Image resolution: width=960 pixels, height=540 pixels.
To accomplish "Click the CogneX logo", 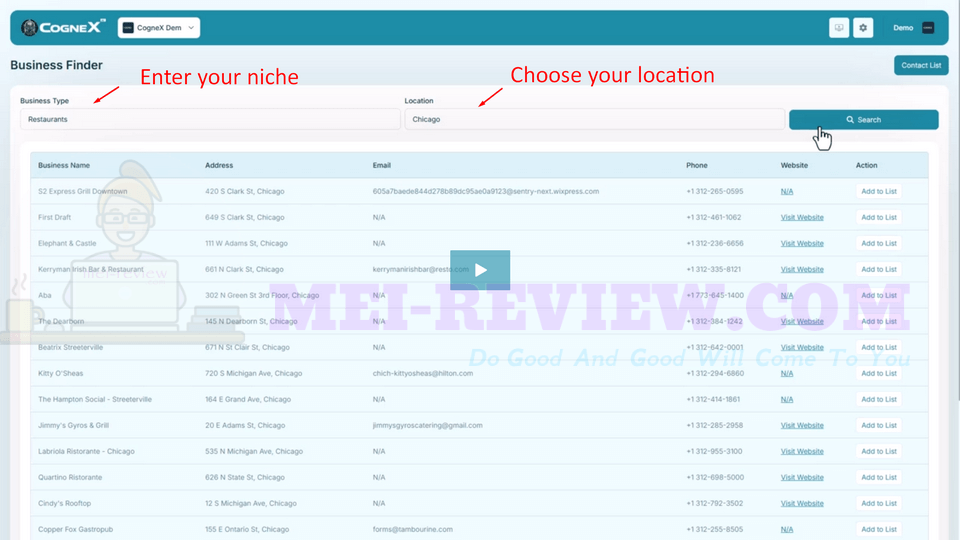I will (62, 28).
